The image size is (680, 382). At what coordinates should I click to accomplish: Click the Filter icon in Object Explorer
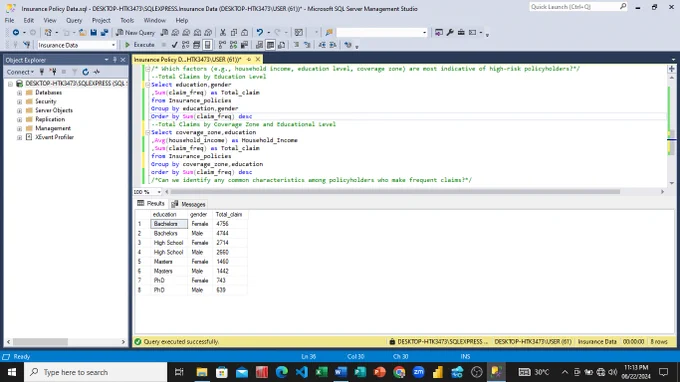pyautogui.click(x=75, y=72)
